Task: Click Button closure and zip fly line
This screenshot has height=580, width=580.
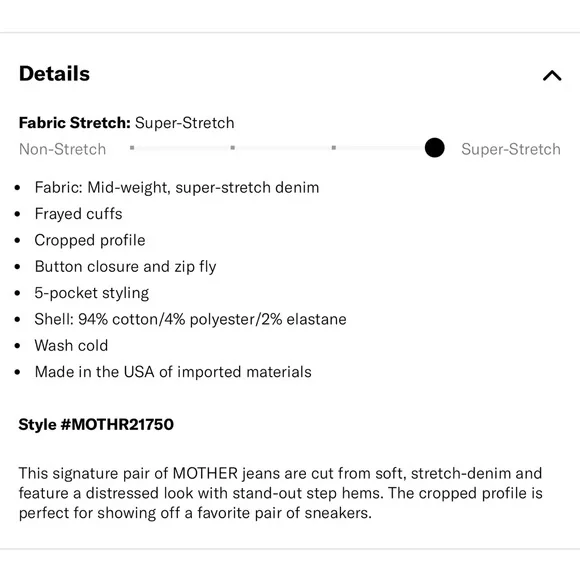Action: click(125, 267)
